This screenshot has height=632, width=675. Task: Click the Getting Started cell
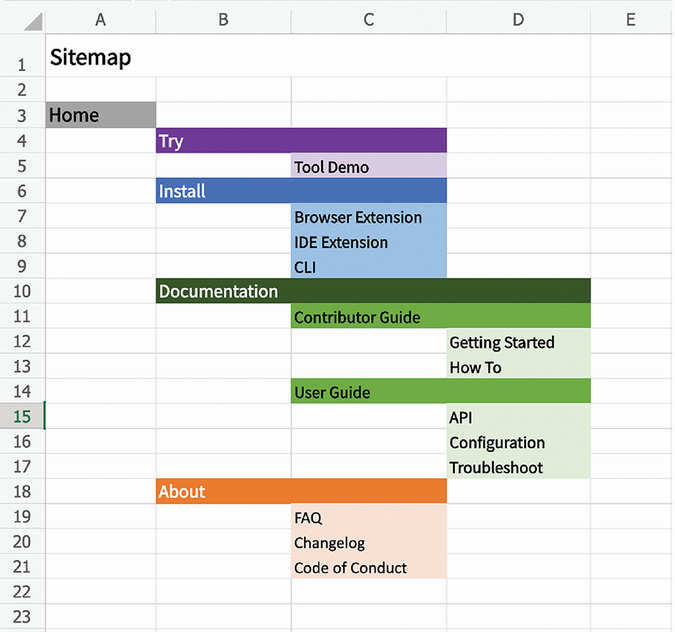point(518,342)
